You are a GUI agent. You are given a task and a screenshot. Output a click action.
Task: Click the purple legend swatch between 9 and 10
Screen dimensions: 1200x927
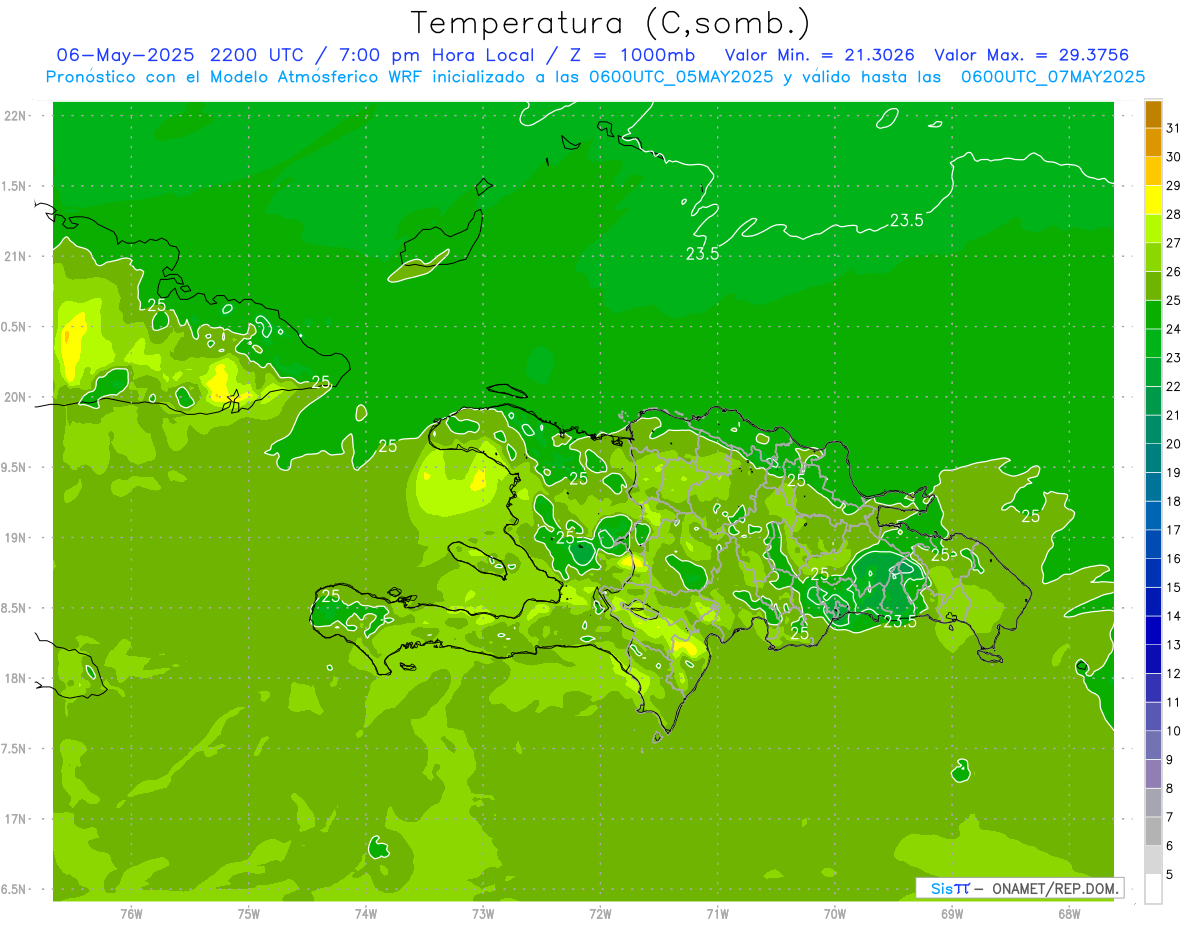(x=1153, y=745)
